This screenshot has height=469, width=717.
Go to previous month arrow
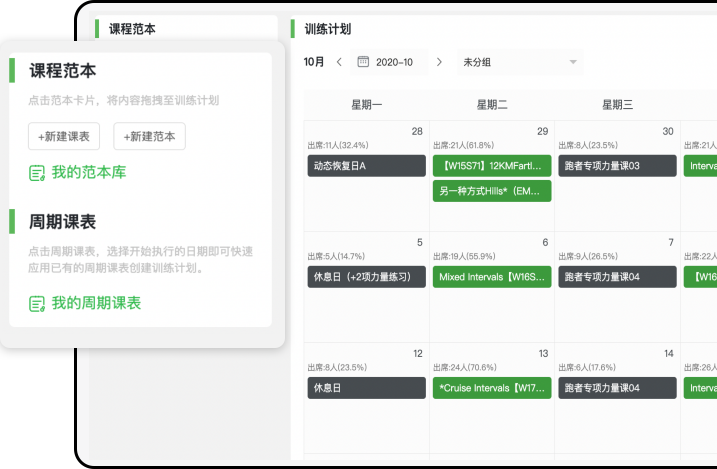pos(339,62)
